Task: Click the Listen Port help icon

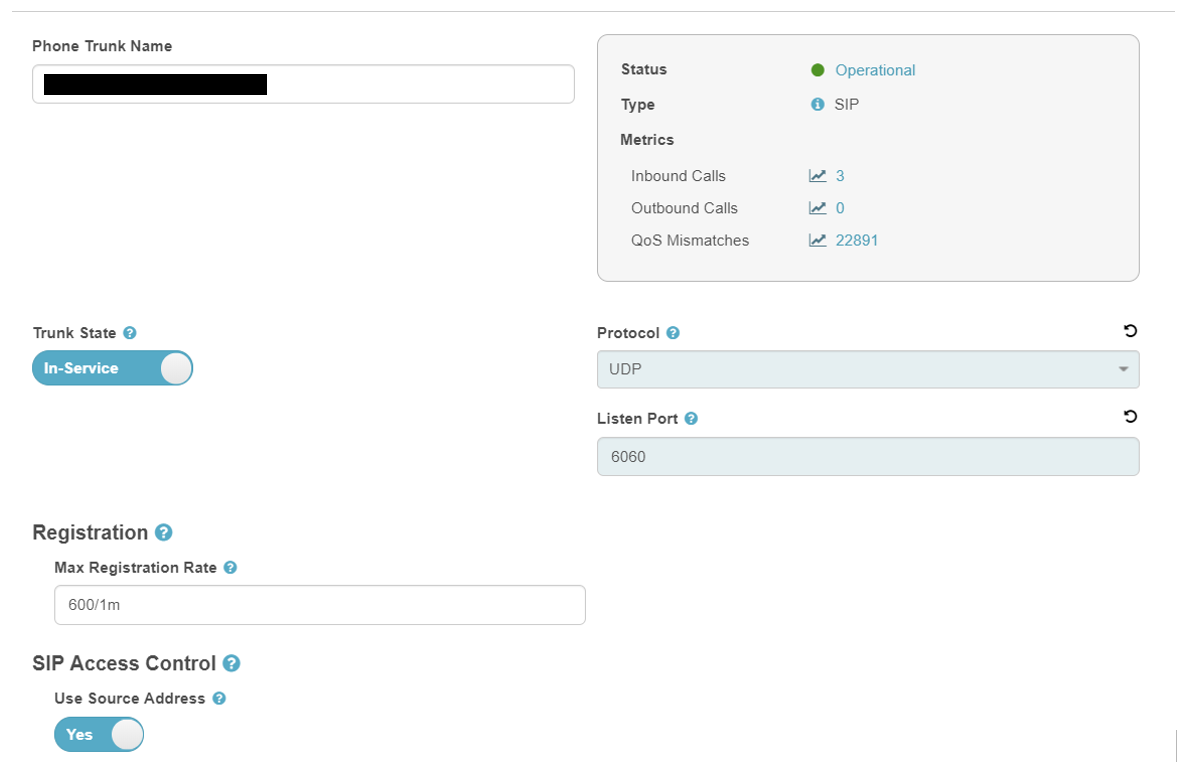Action: [x=691, y=419]
